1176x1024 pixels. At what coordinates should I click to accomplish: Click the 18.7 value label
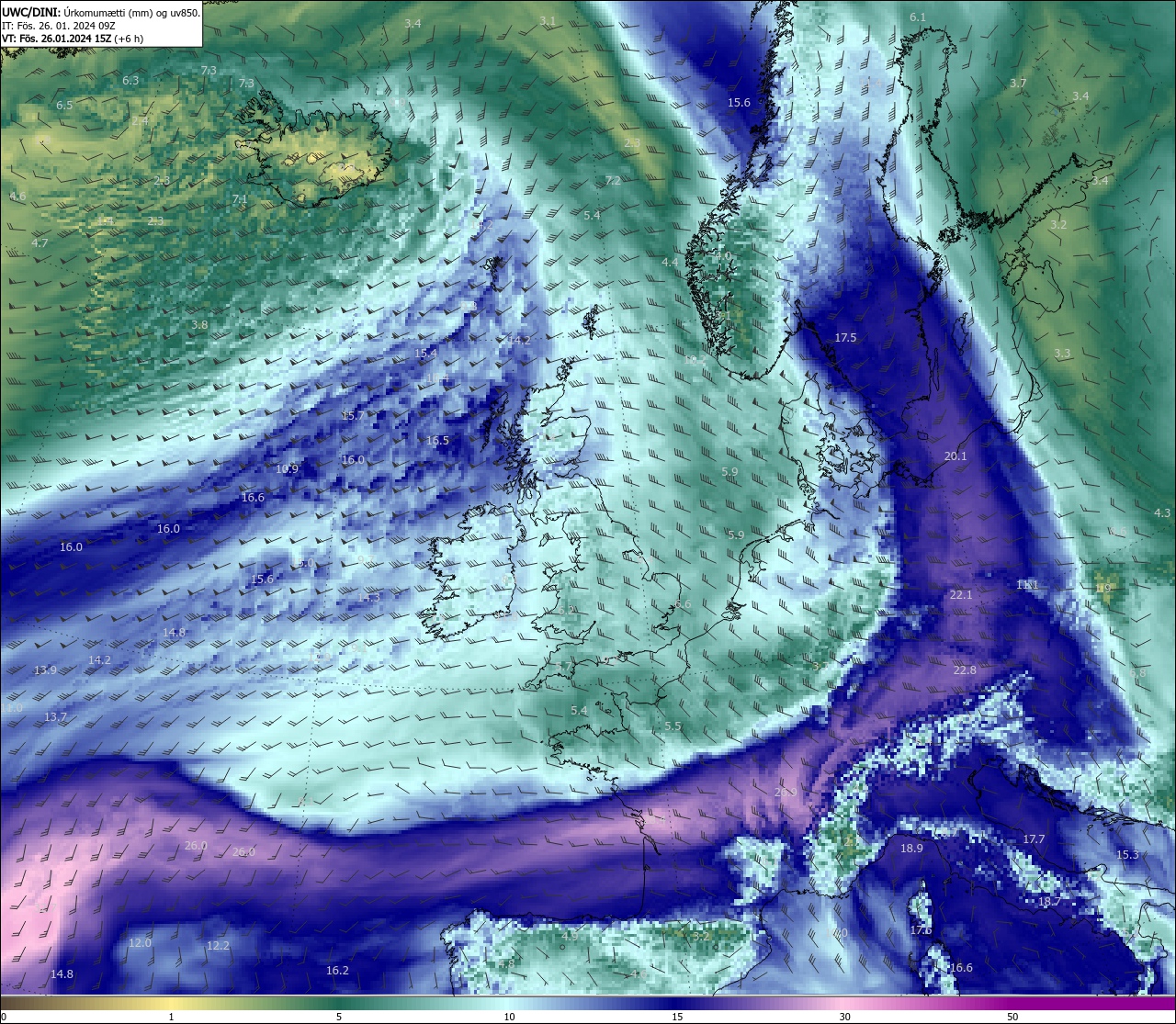[1048, 902]
